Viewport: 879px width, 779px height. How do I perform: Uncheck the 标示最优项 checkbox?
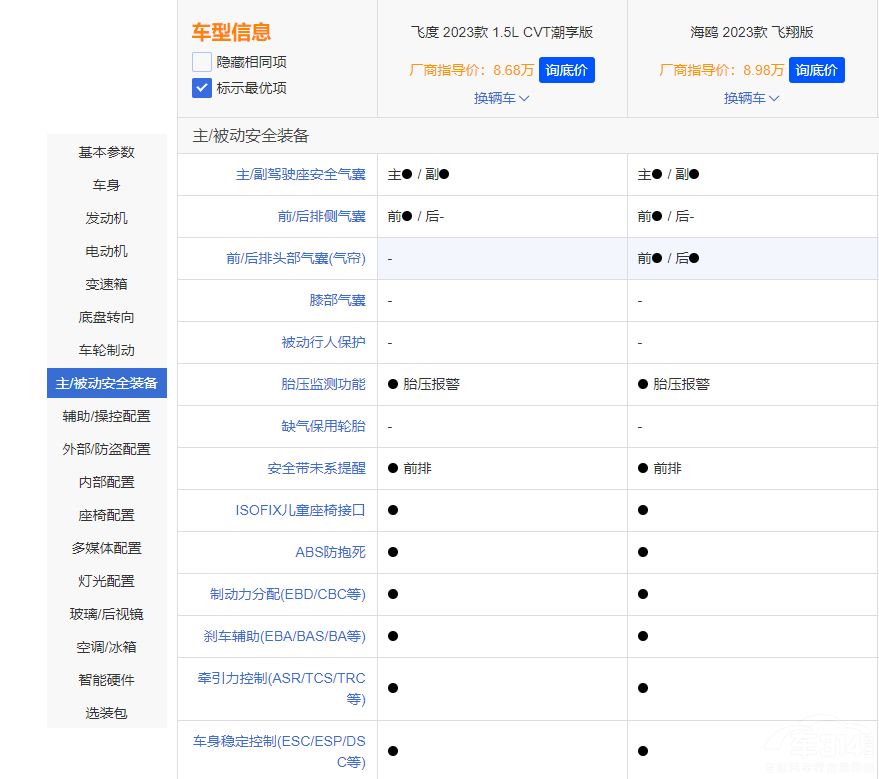pyautogui.click(x=202, y=88)
